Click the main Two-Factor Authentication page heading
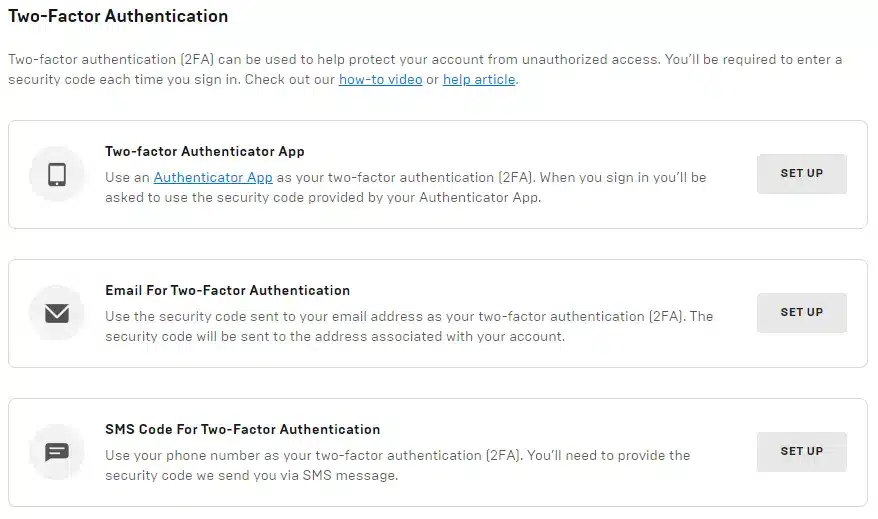 click(118, 16)
